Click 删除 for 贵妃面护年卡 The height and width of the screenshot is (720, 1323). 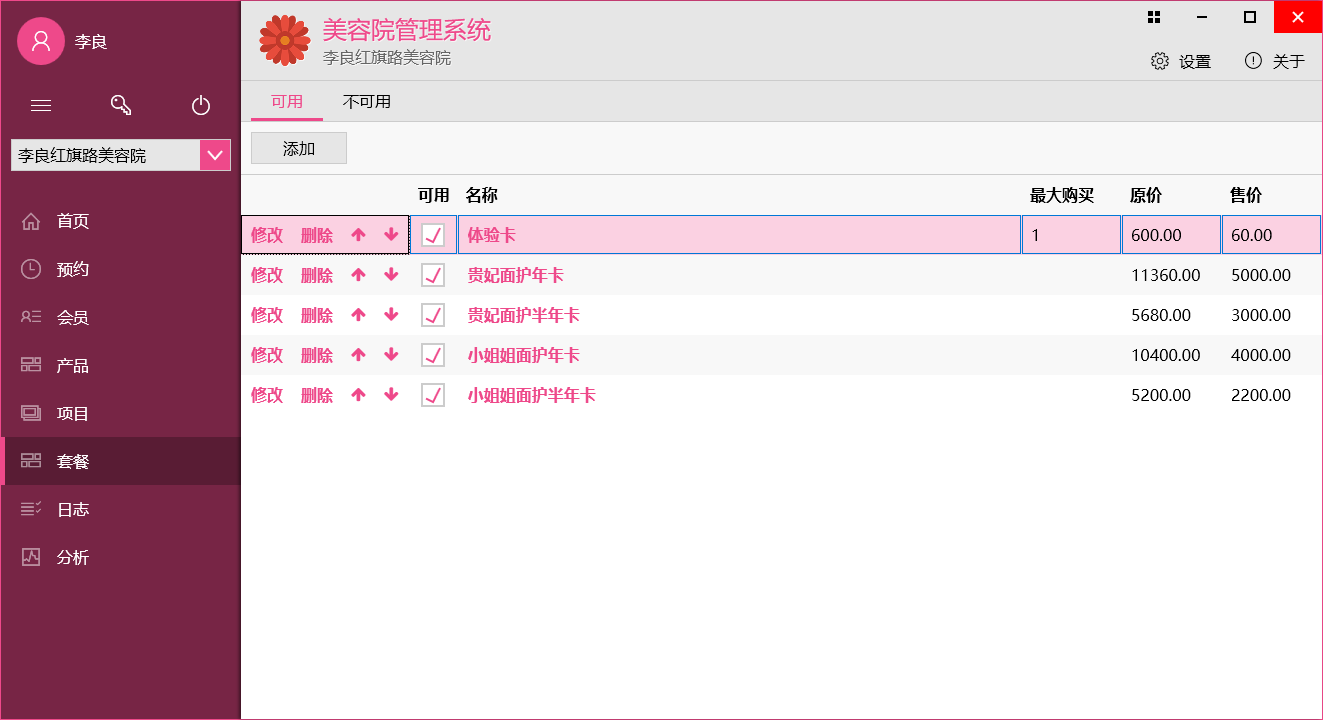[x=317, y=275]
